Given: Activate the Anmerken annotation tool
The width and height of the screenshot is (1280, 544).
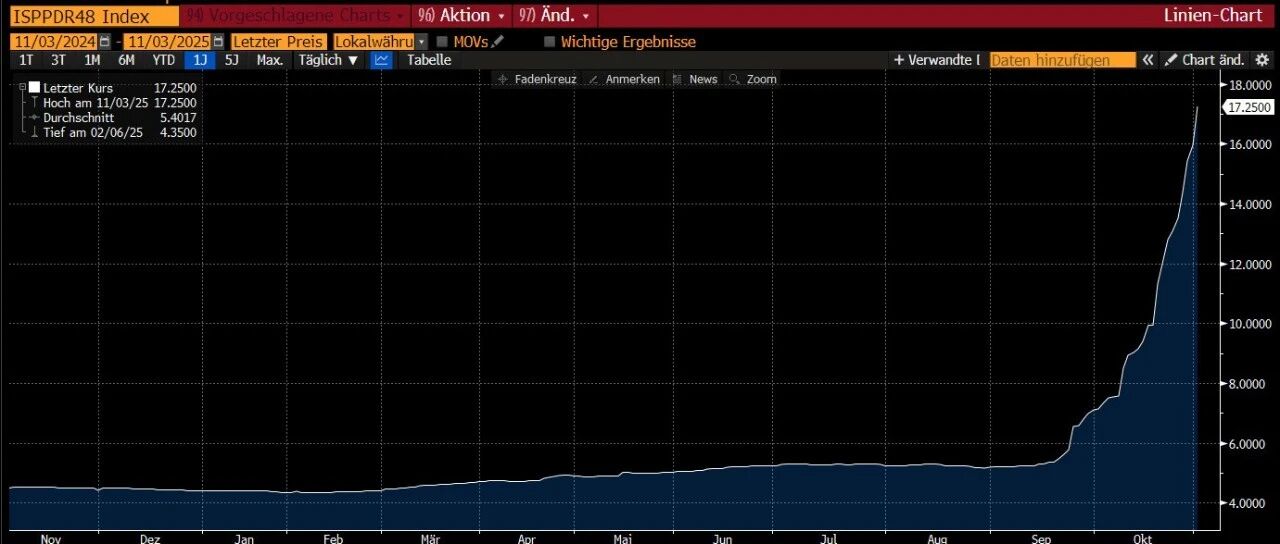Looking at the screenshot, I should 624,79.
